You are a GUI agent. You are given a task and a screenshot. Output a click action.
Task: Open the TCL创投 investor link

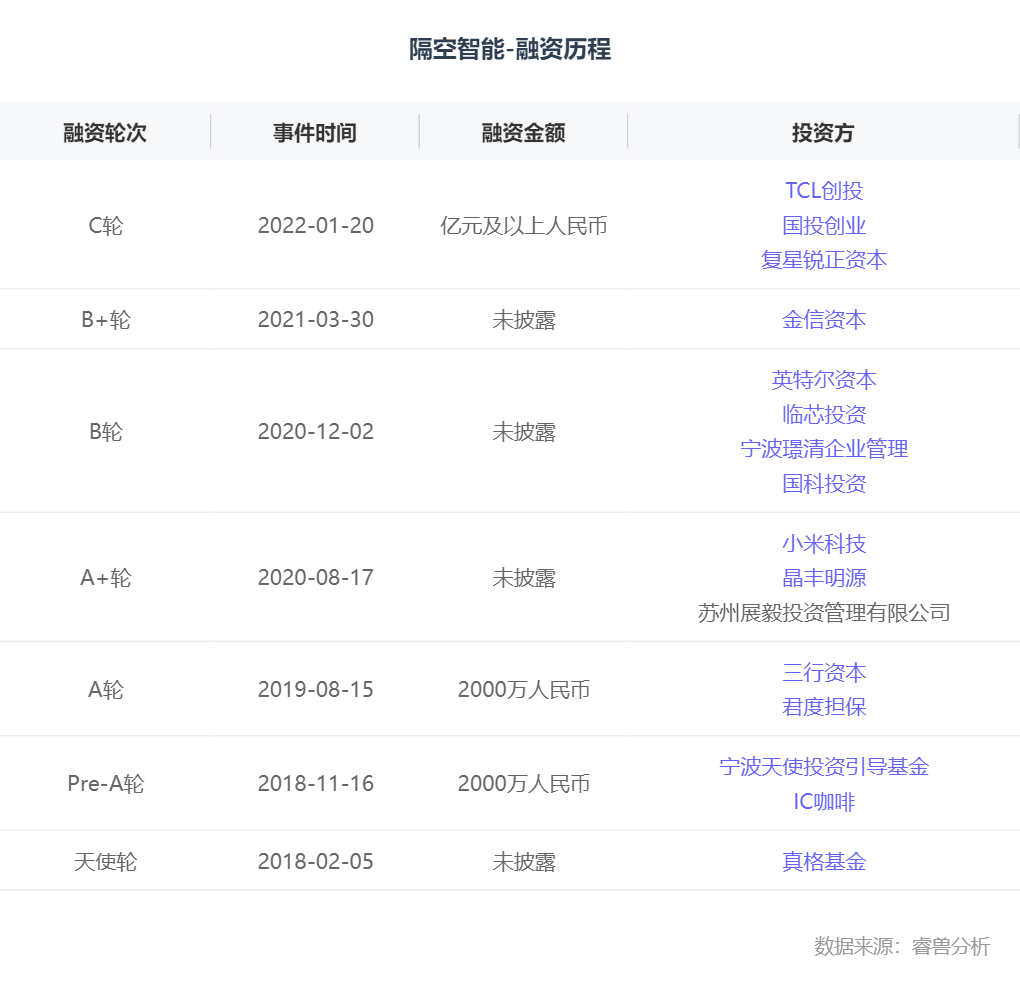pos(824,191)
